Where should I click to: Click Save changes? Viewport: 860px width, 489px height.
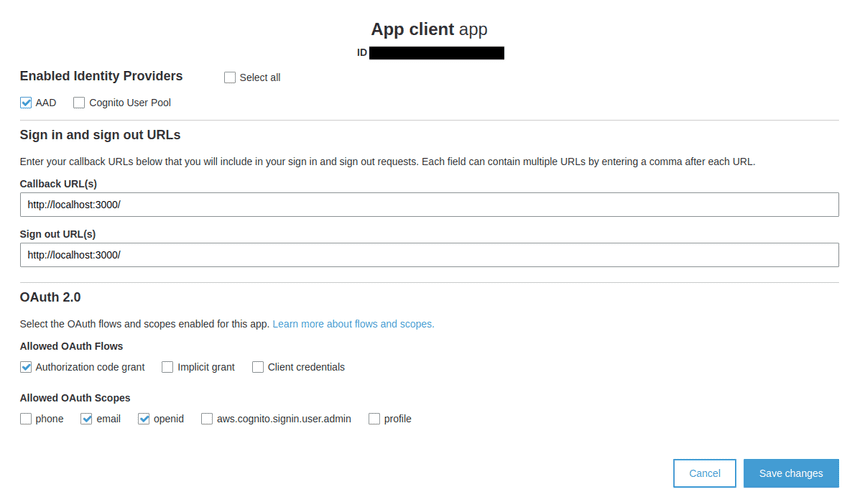(791, 473)
